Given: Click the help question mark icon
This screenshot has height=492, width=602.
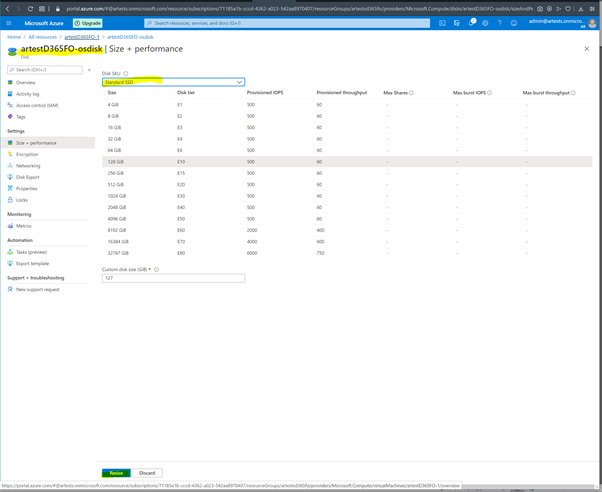Looking at the screenshot, I should [x=499, y=23].
